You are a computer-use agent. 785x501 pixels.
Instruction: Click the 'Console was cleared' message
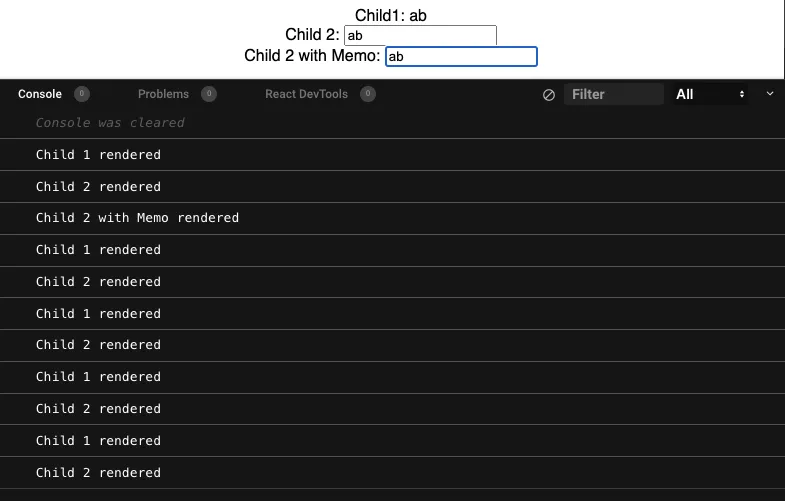(x=110, y=123)
